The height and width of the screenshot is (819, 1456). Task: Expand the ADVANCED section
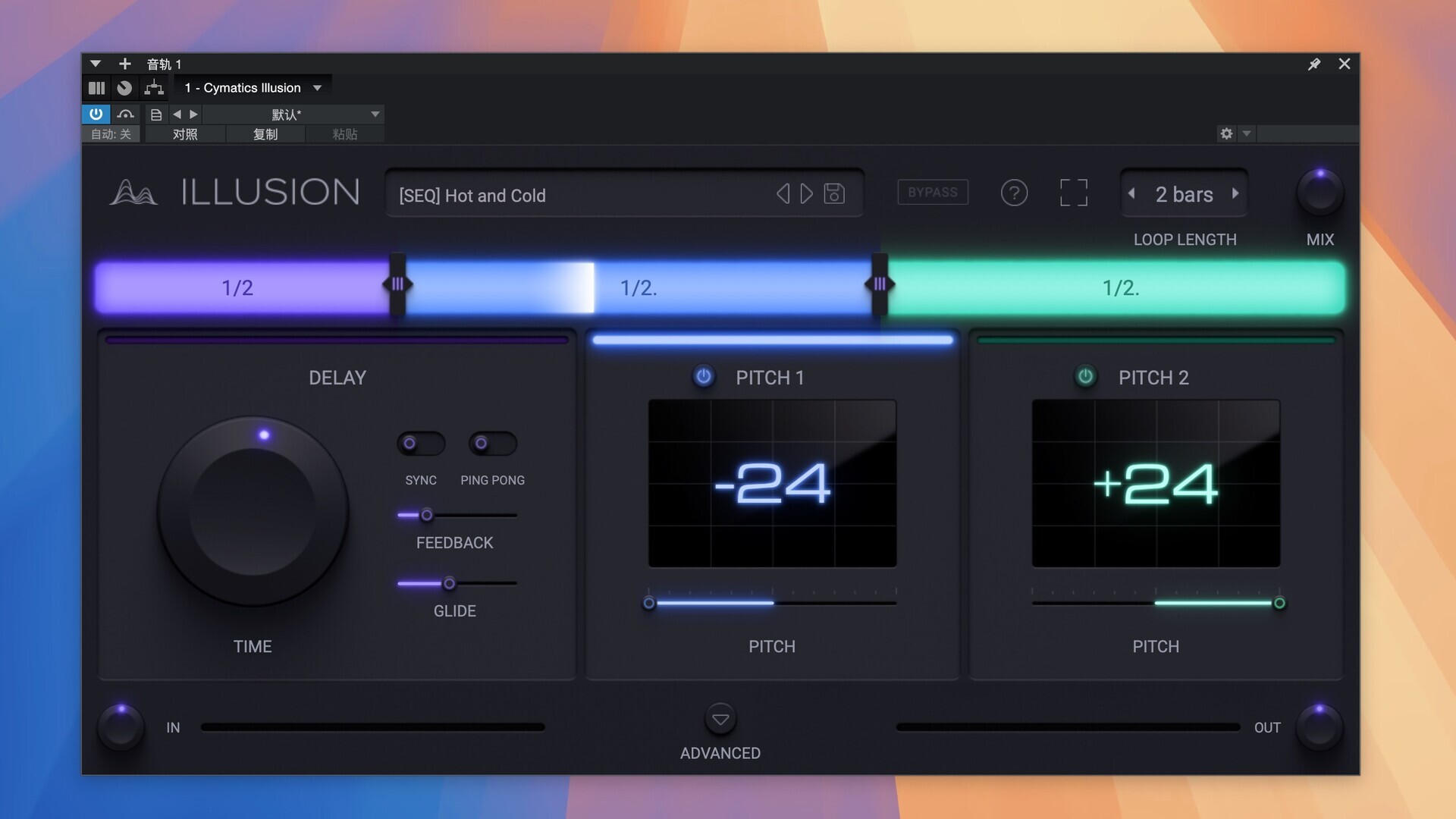720,719
